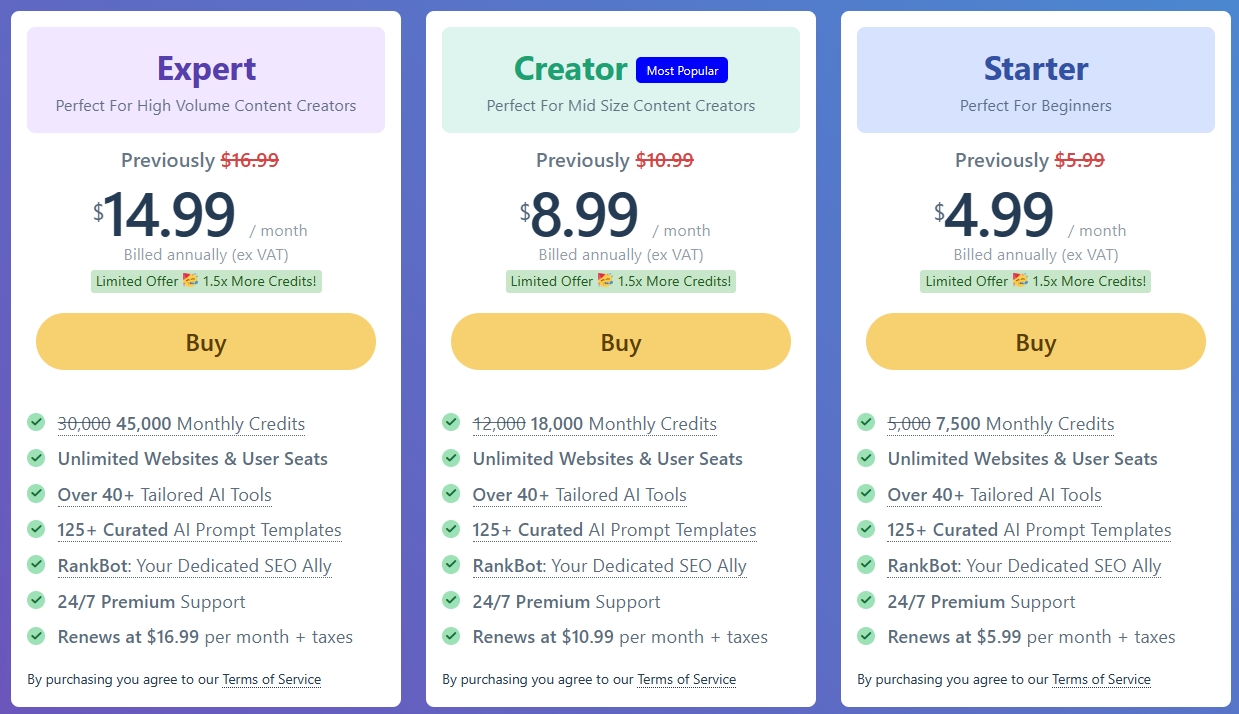1239x714 pixels.
Task: Open Terms of Service link under Starter plan
Action: point(1102,680)
